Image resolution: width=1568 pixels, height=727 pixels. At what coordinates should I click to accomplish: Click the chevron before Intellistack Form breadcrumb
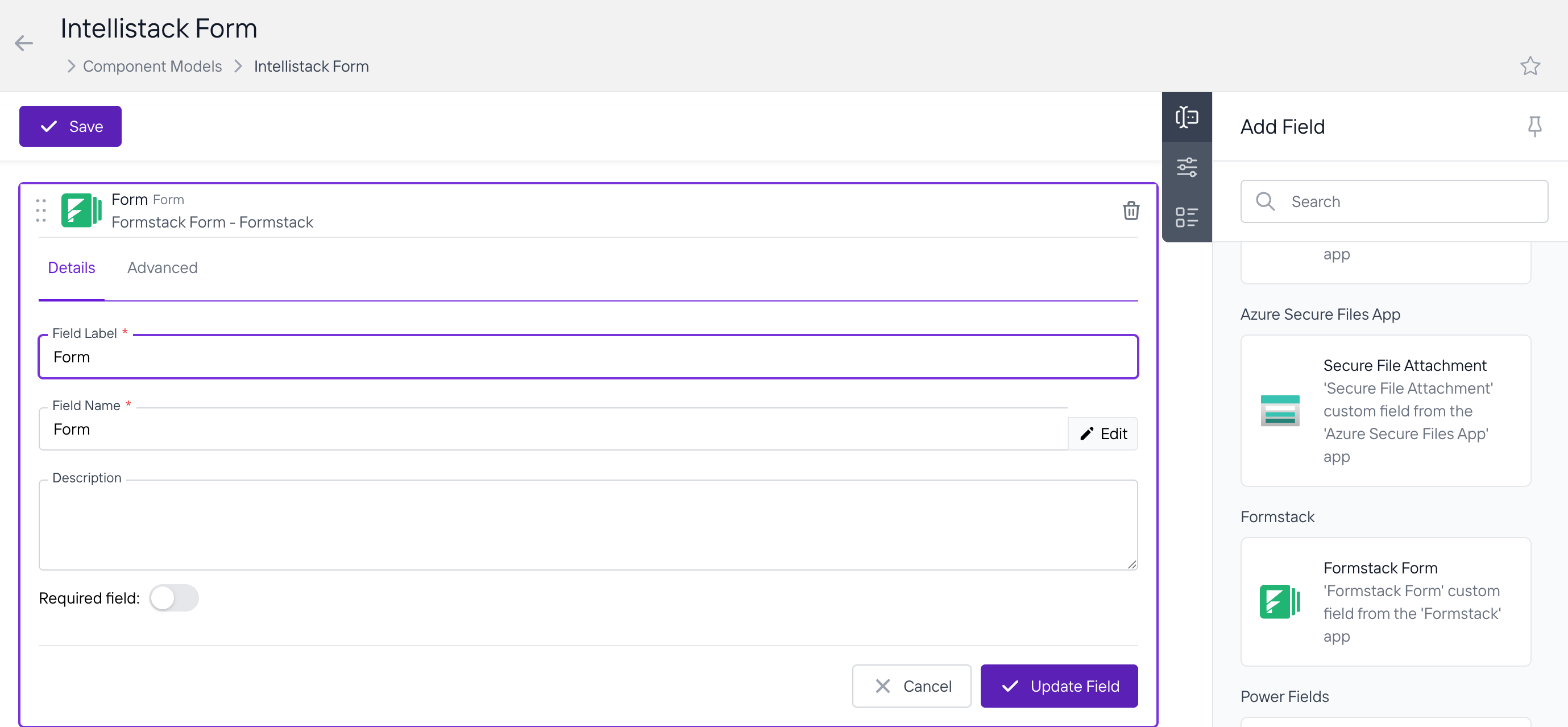tap(238, 67)
